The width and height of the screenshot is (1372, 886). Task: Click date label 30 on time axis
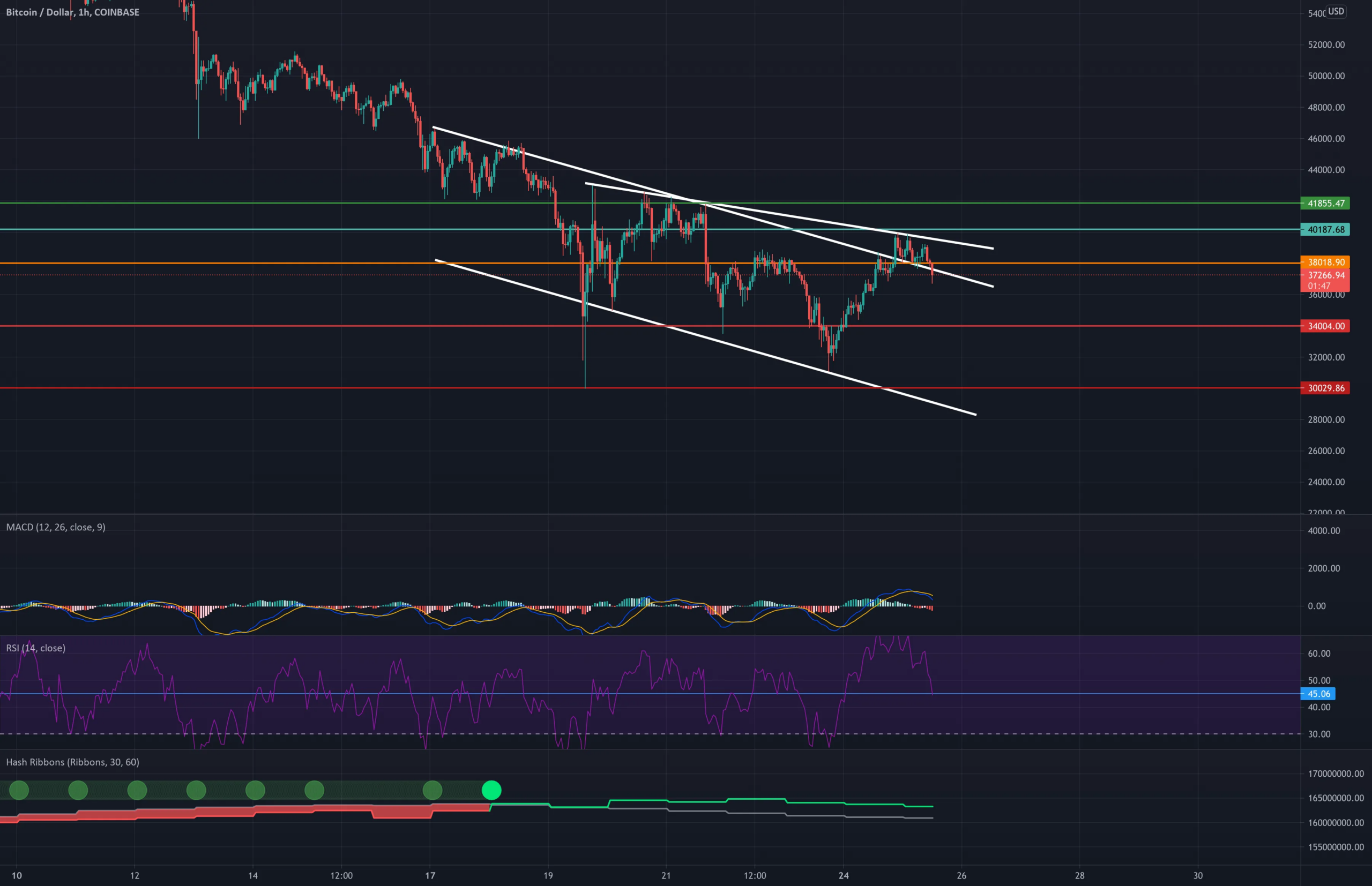pos(1198,876)
